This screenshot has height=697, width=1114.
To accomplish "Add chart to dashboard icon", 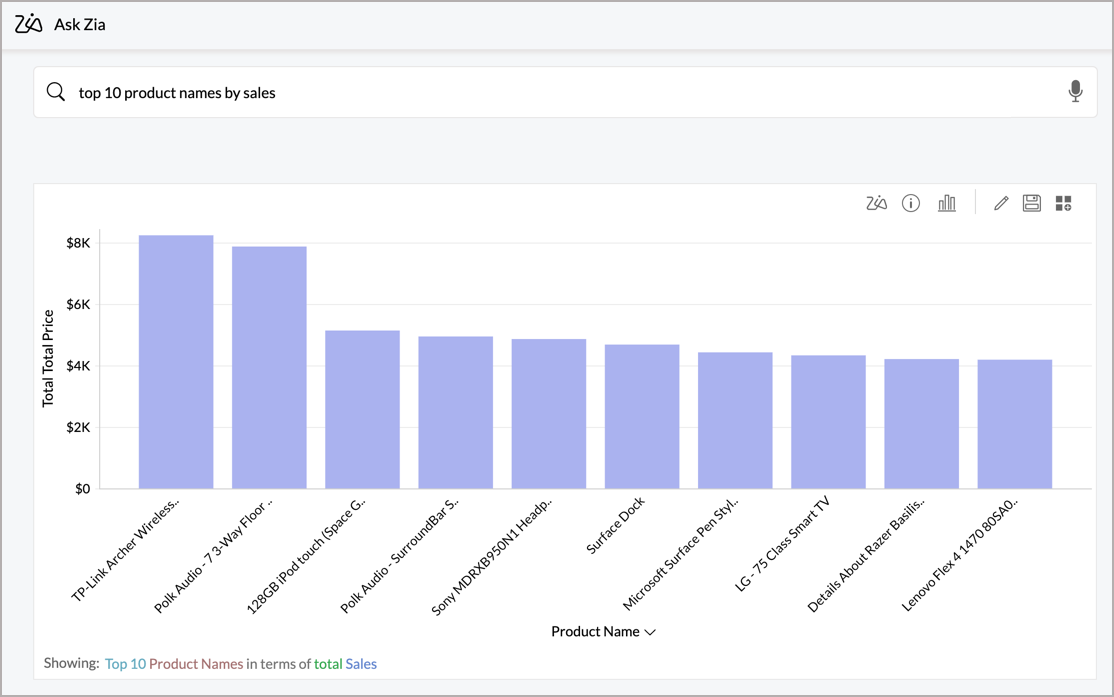I will [x=1064, y=204].
